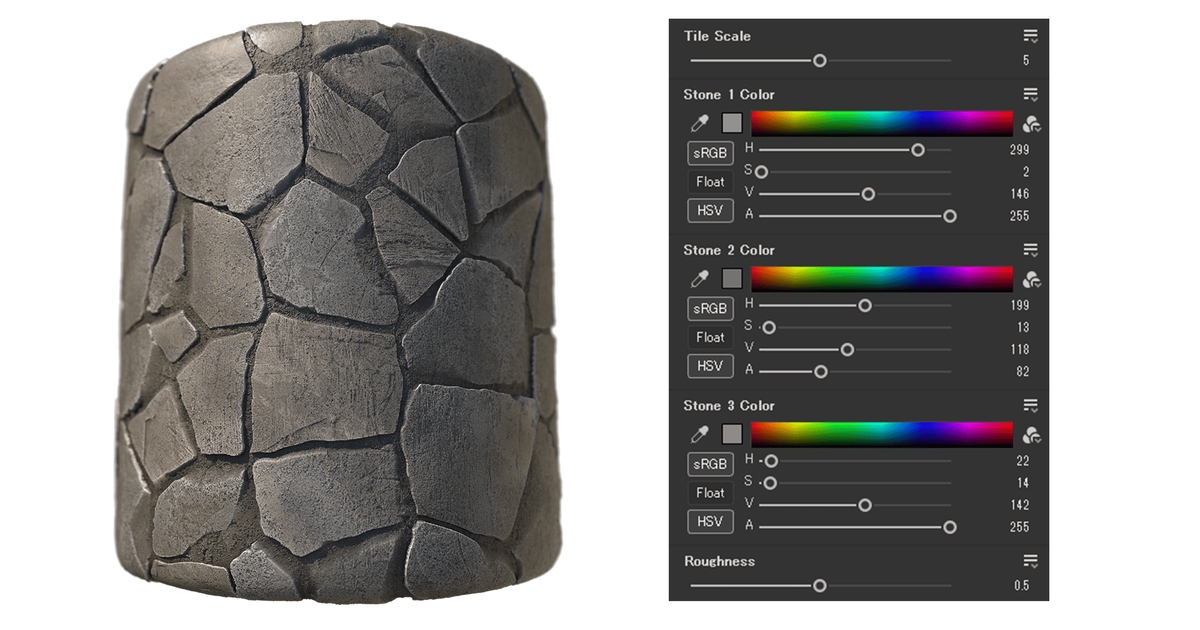Open the Stone 1 Color palette icon
Viewport: 1200px width, 630px height.
tap(1032, 124)
